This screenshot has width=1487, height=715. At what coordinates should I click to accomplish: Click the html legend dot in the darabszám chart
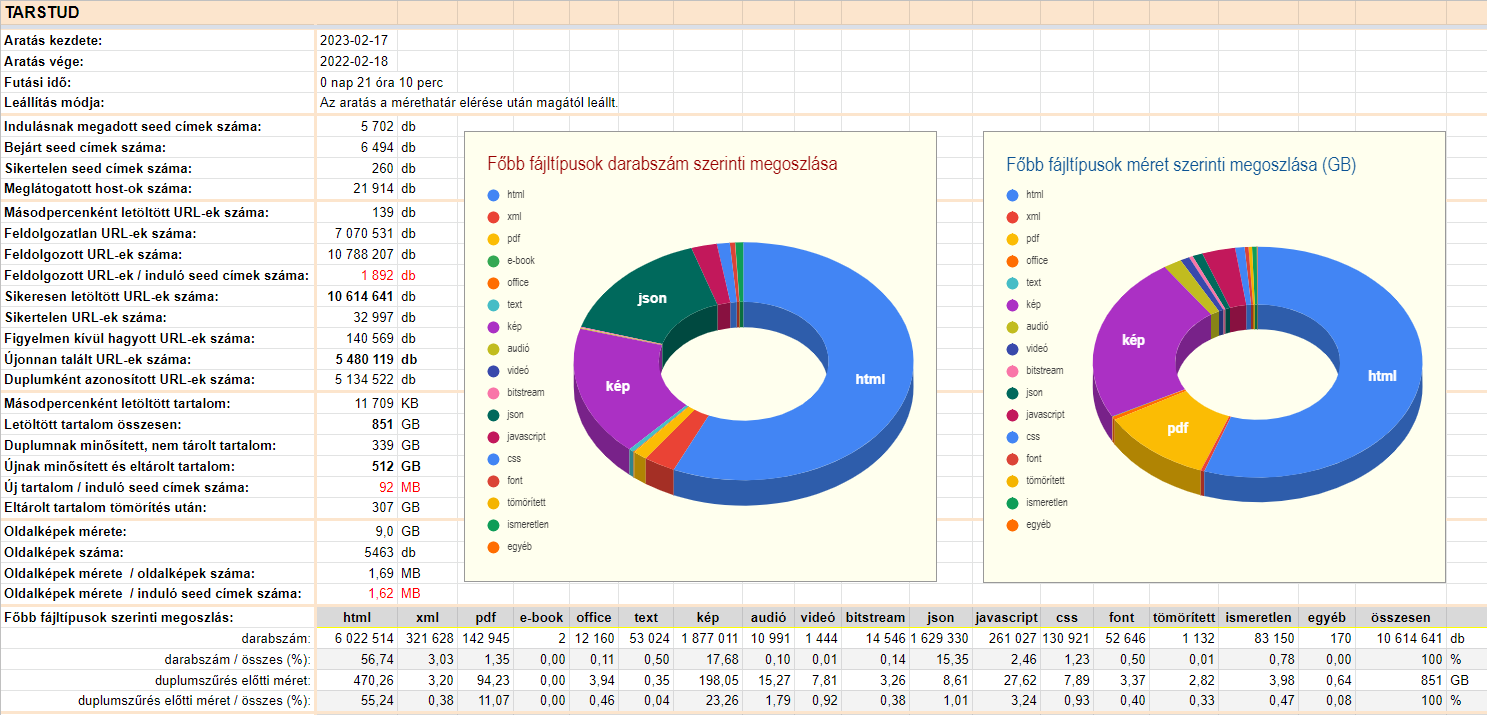[x=493, y=194]
